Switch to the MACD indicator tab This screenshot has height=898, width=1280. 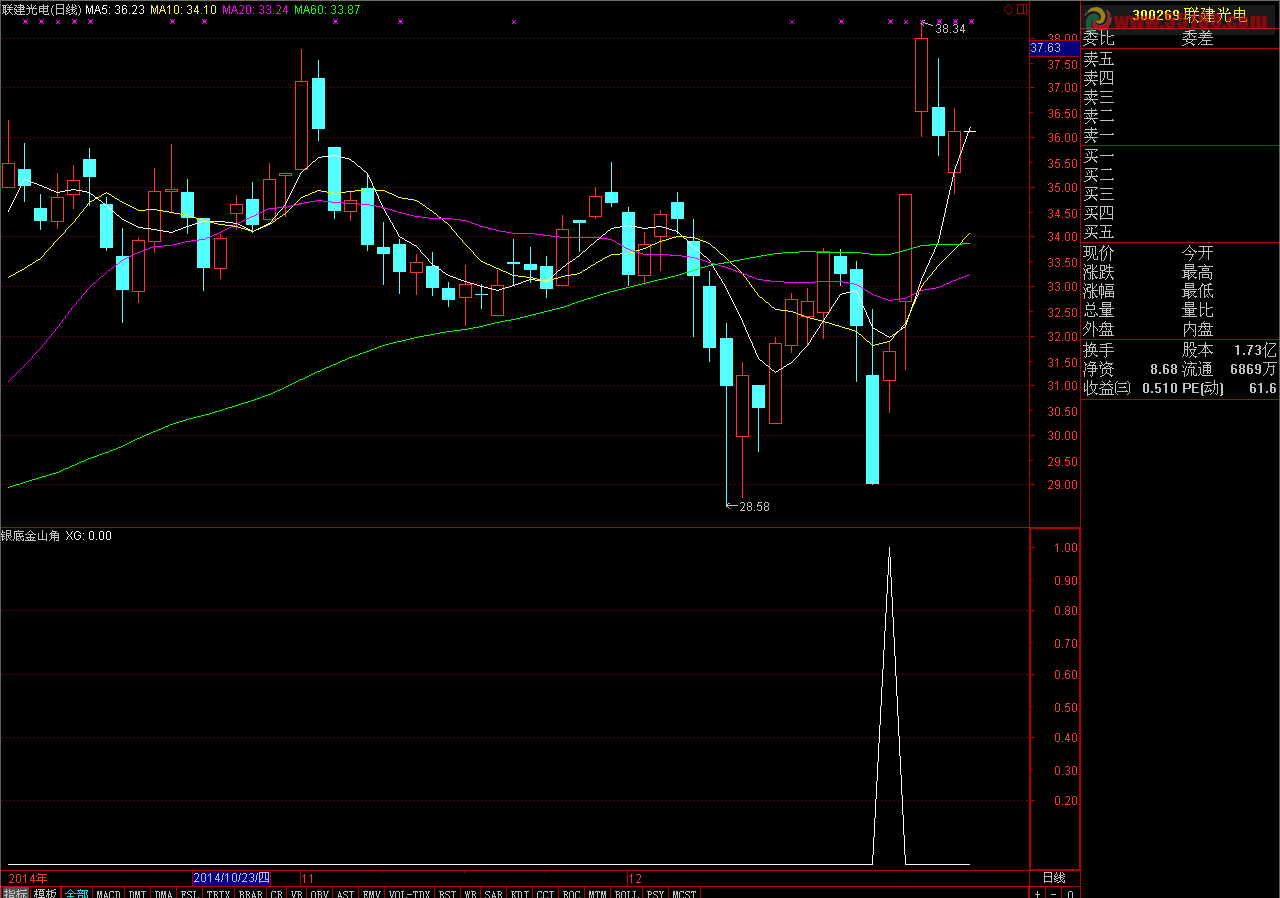(108, 893)
